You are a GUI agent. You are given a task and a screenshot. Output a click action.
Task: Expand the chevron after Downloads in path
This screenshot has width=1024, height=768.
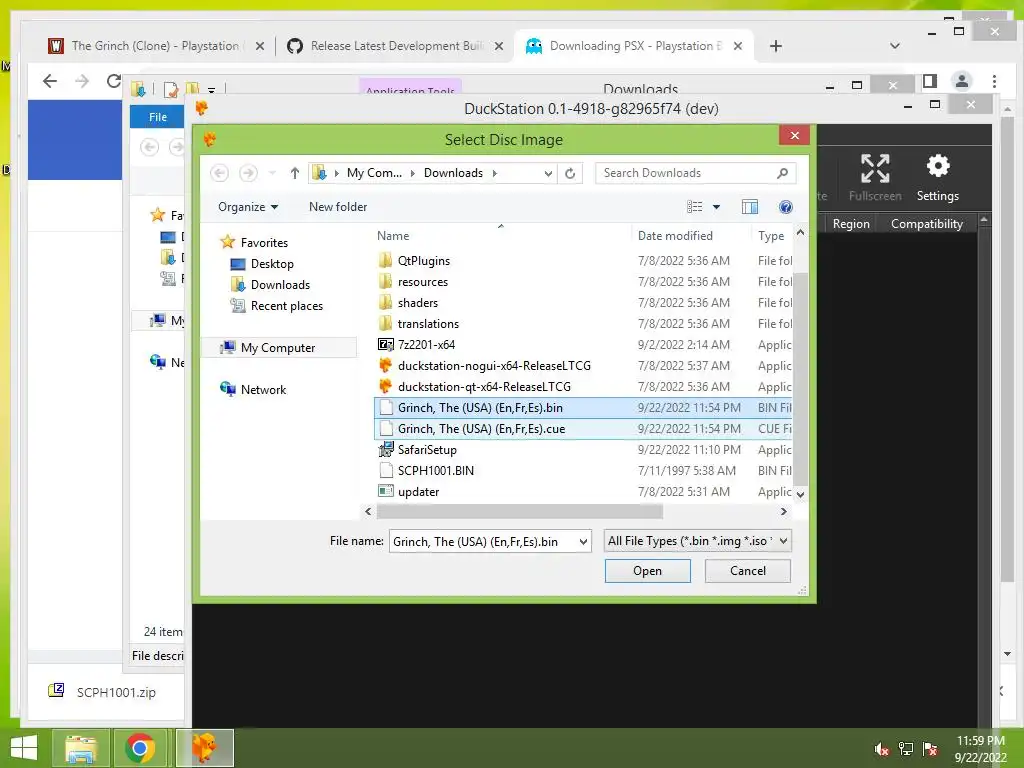coord(494,173)
